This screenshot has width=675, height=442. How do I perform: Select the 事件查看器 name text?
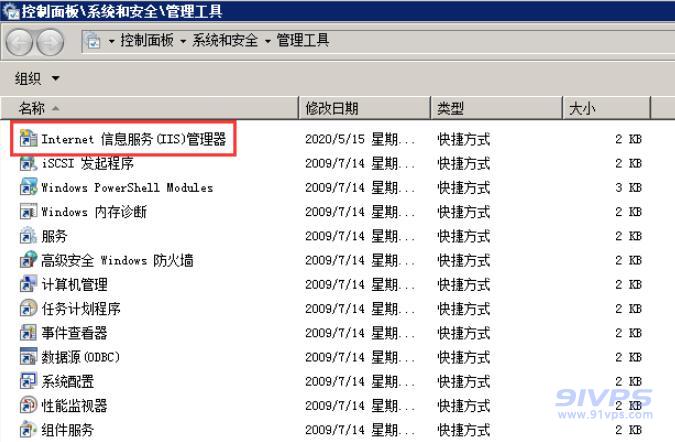pos(74,333)
